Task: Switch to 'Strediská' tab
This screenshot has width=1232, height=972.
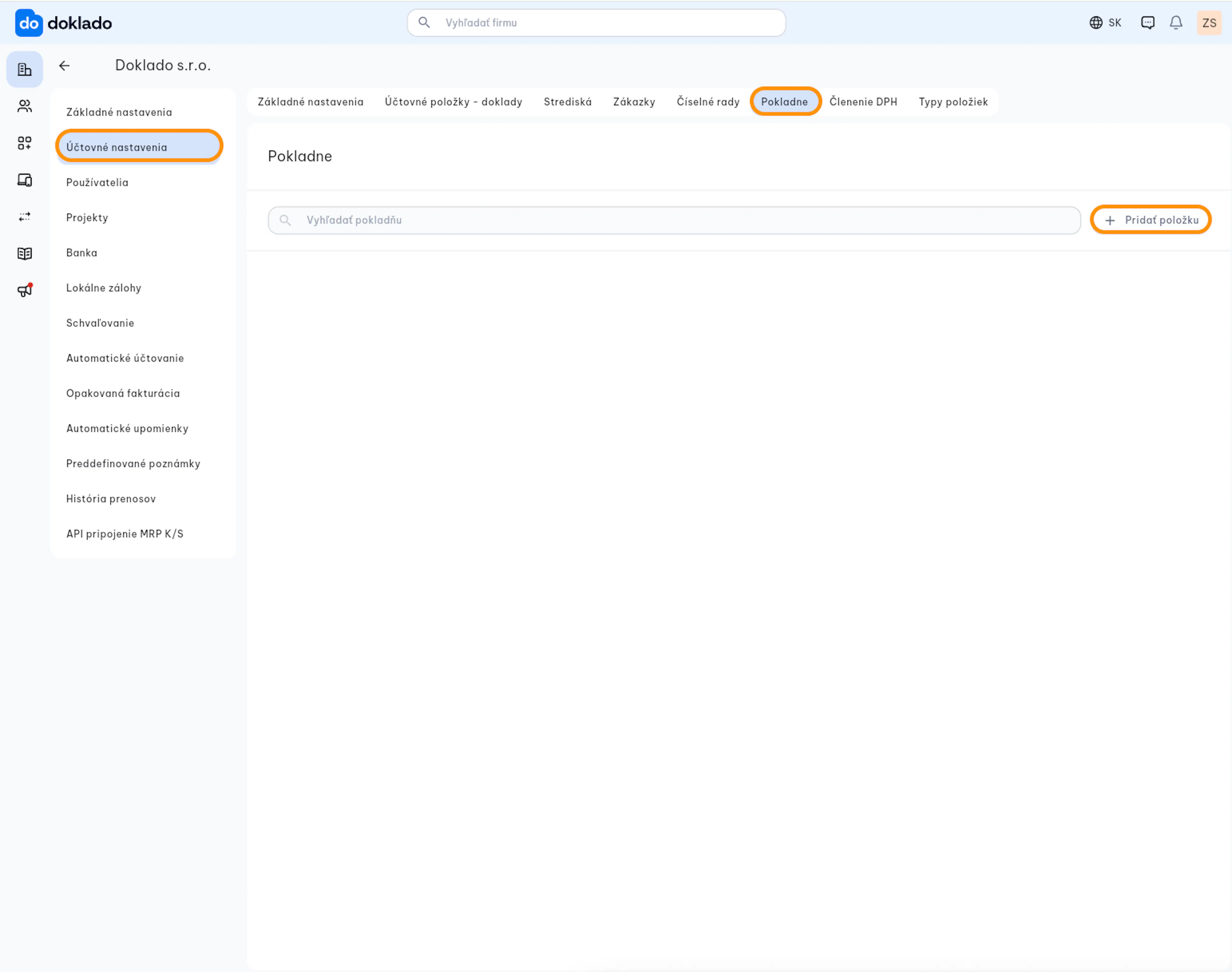Action: [567, 102]
